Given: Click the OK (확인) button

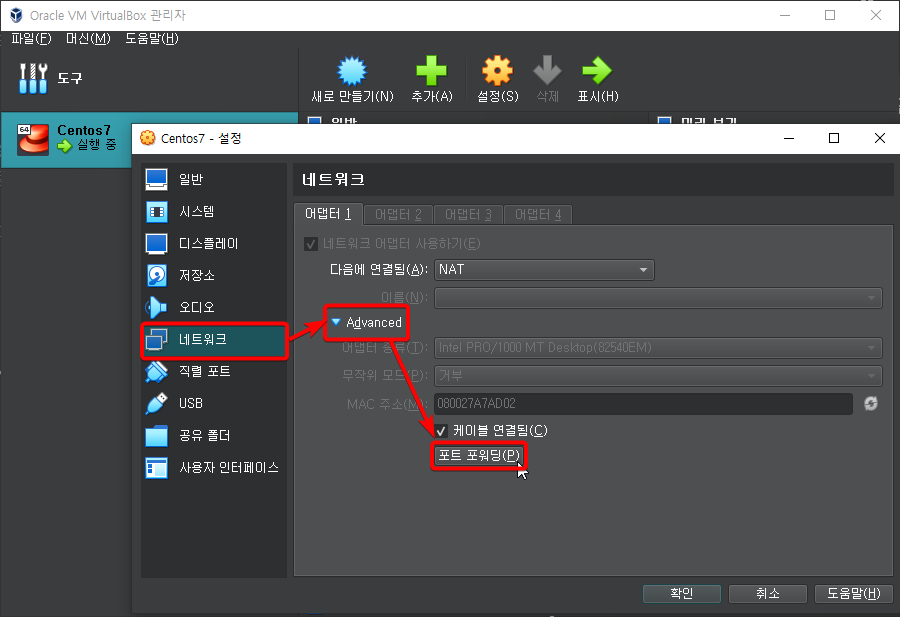Looking at the screenshot, I should click(x=681, y=593).
